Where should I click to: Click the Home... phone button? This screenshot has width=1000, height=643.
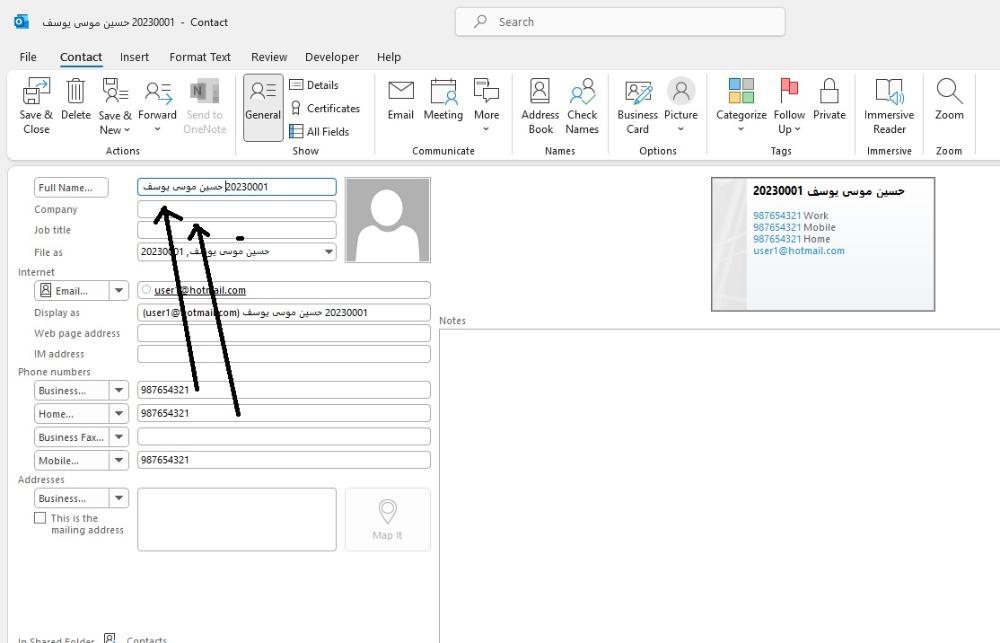[71, 414]
